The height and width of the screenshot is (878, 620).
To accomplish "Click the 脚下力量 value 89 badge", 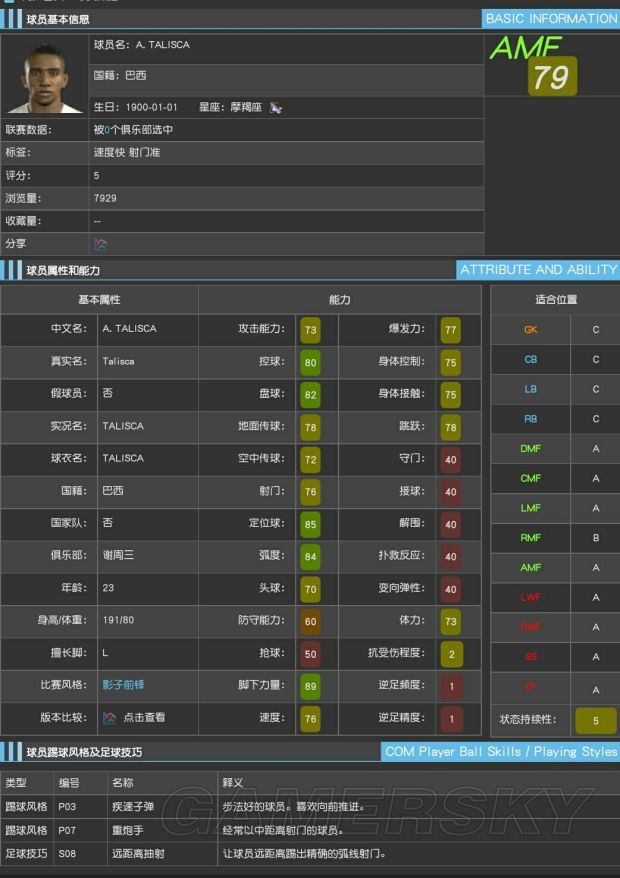I will click(x=310, y=686).
